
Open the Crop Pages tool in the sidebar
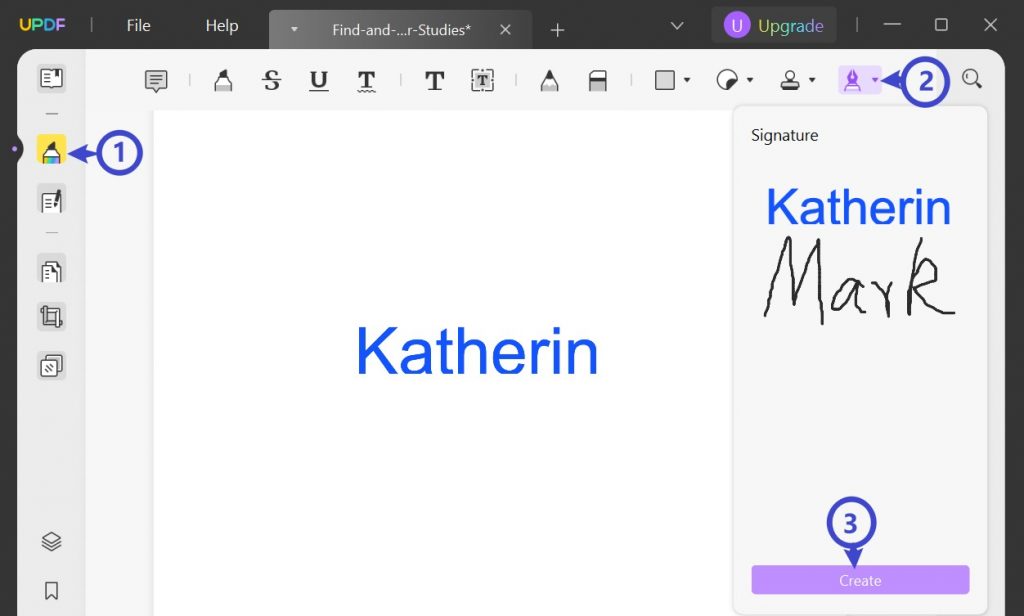pos(52,316)
